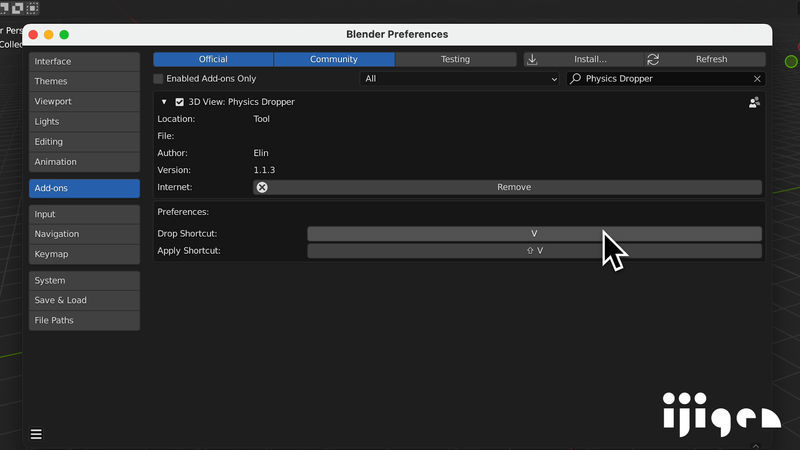
Task: Open the Navigation preferences section
Action: tap(84, 234)
